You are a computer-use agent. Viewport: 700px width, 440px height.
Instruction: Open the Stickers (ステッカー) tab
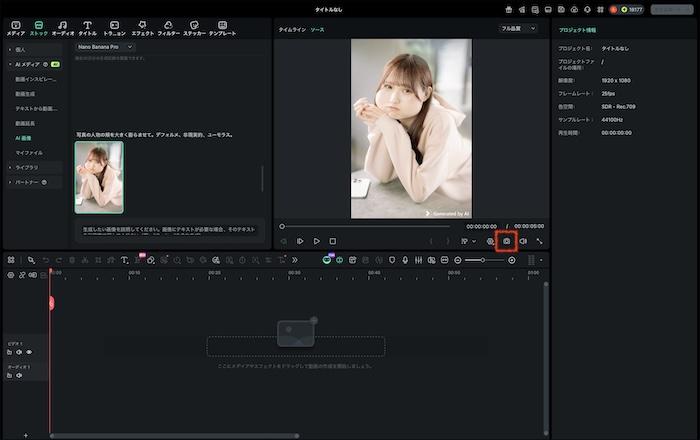click(x=194, y=27)
